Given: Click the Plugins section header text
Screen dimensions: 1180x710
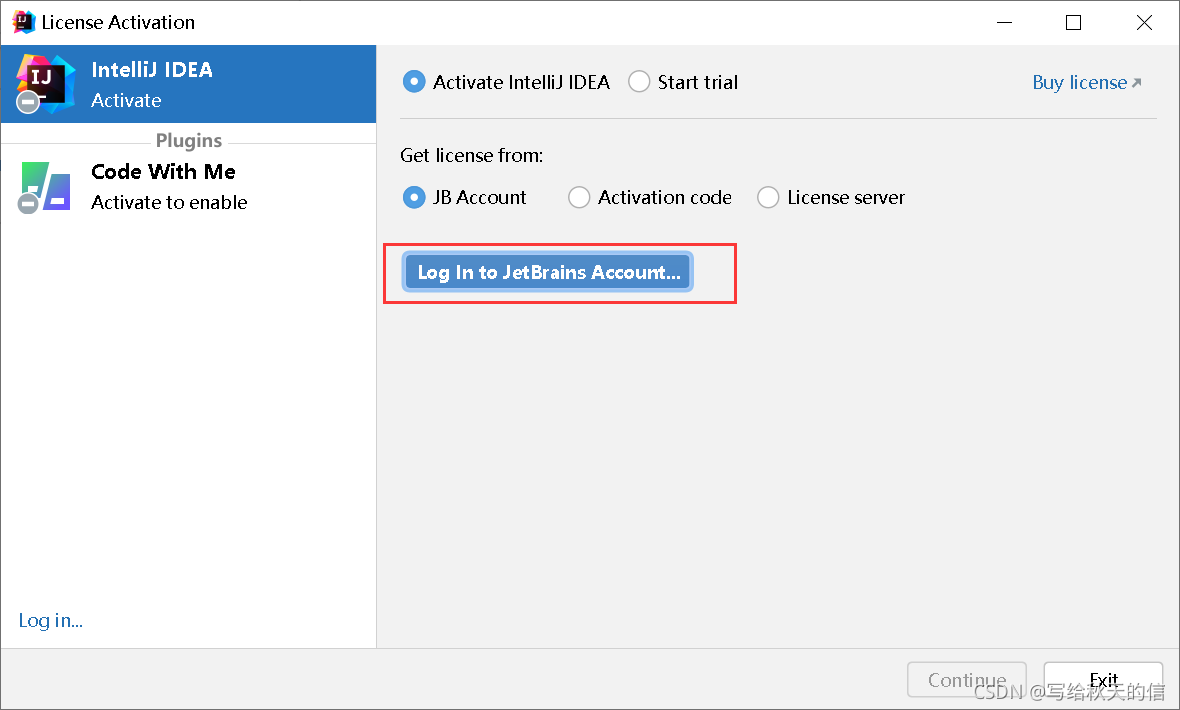Looking at the screenshot, I should [x=189, y=141].
